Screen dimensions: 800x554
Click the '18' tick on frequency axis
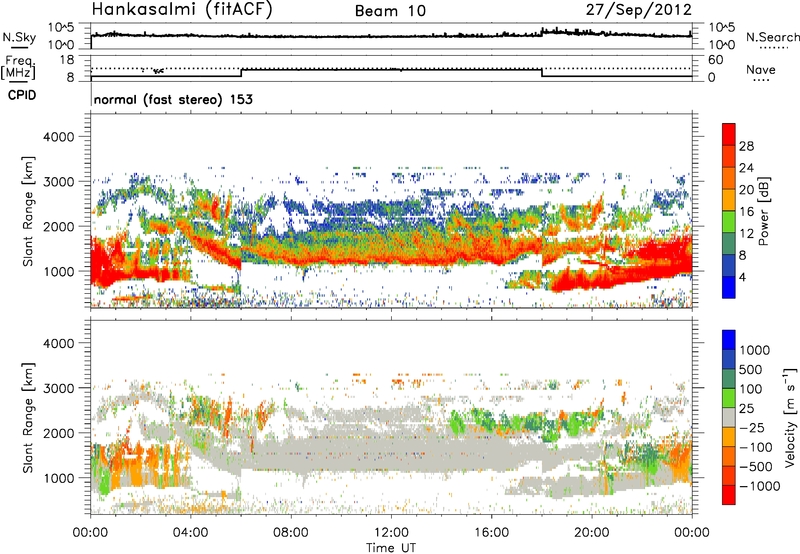click(x=67, y=60)
